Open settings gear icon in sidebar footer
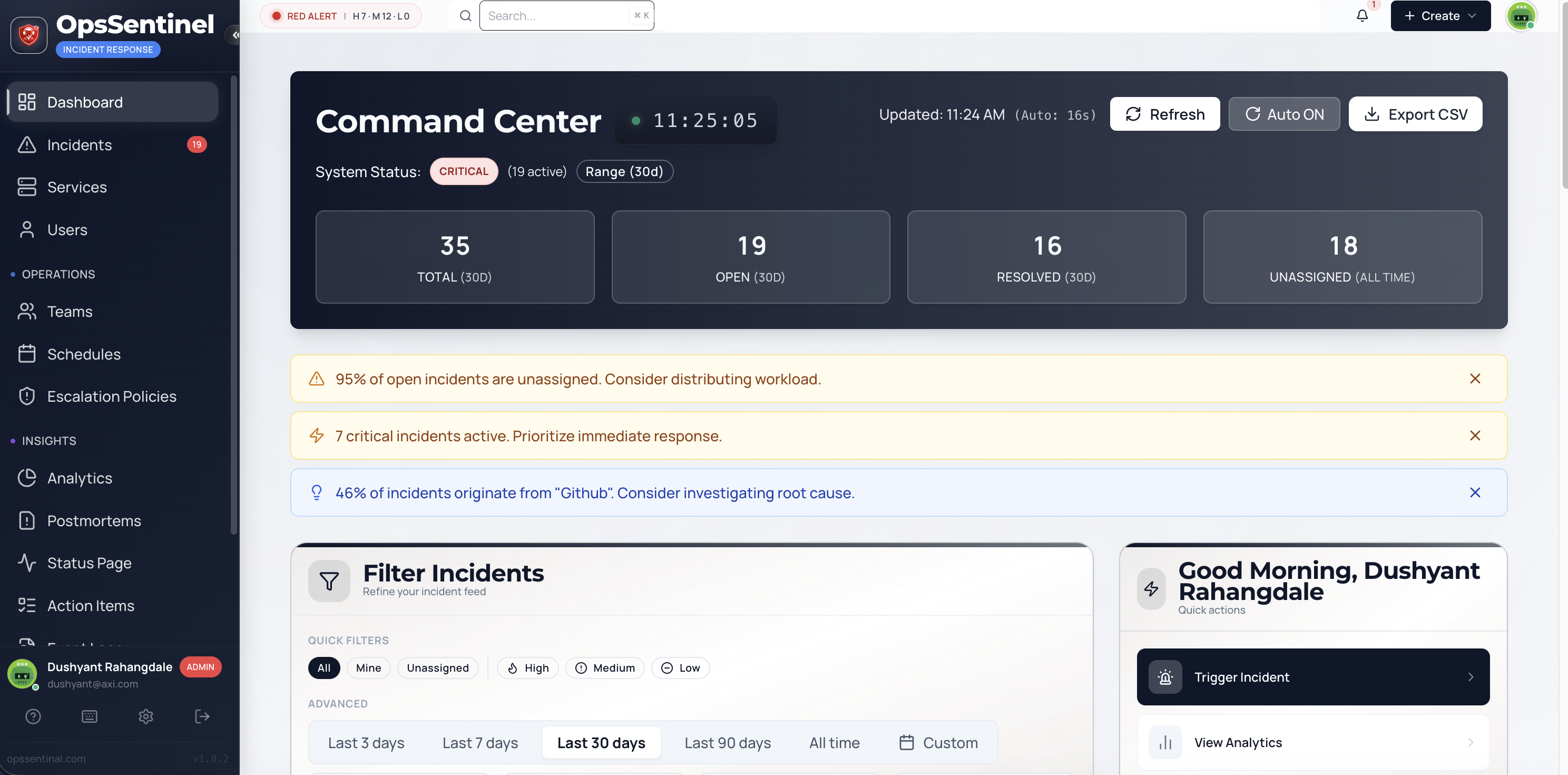Image resolution: width=1568 pixels, height=775 pixels. tap(145, 716)
